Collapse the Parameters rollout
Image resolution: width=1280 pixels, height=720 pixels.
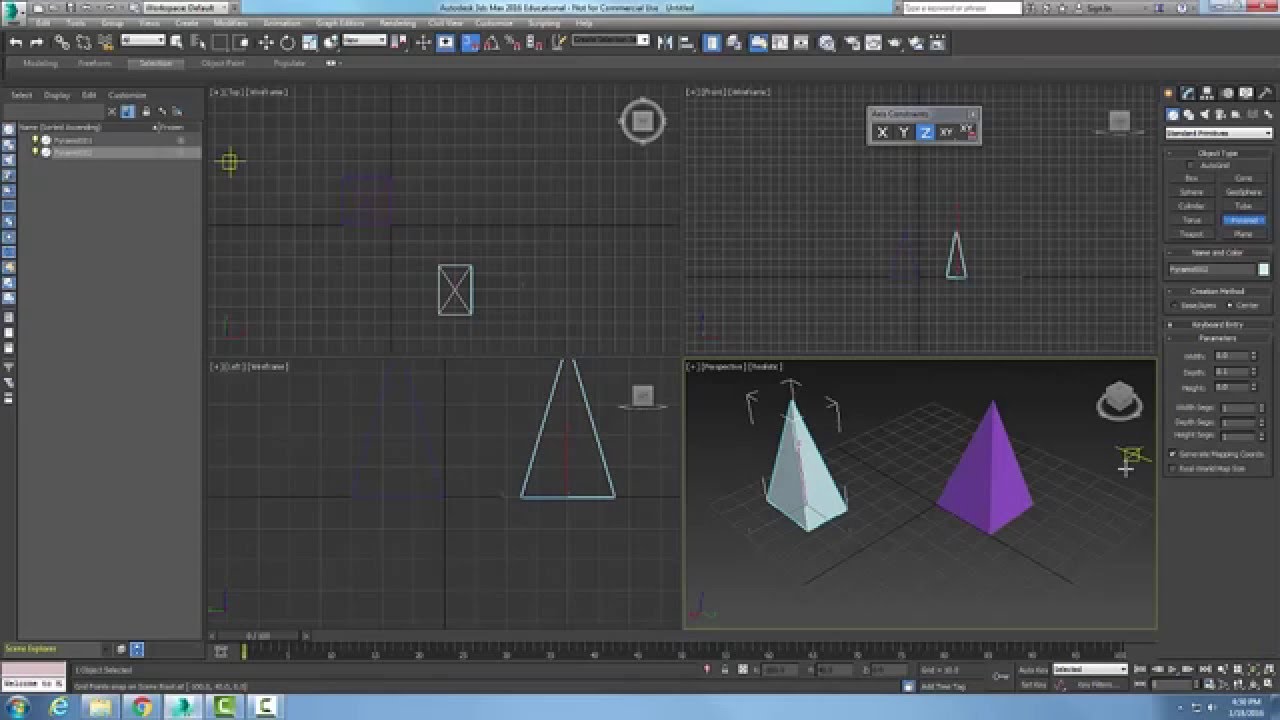(x=1217, y=338)
